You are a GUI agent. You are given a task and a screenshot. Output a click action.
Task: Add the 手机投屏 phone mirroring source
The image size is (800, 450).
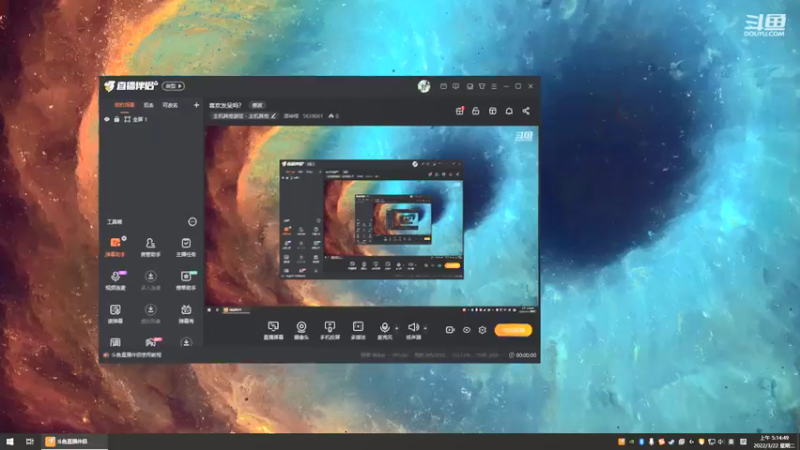[x=330, y=330]
